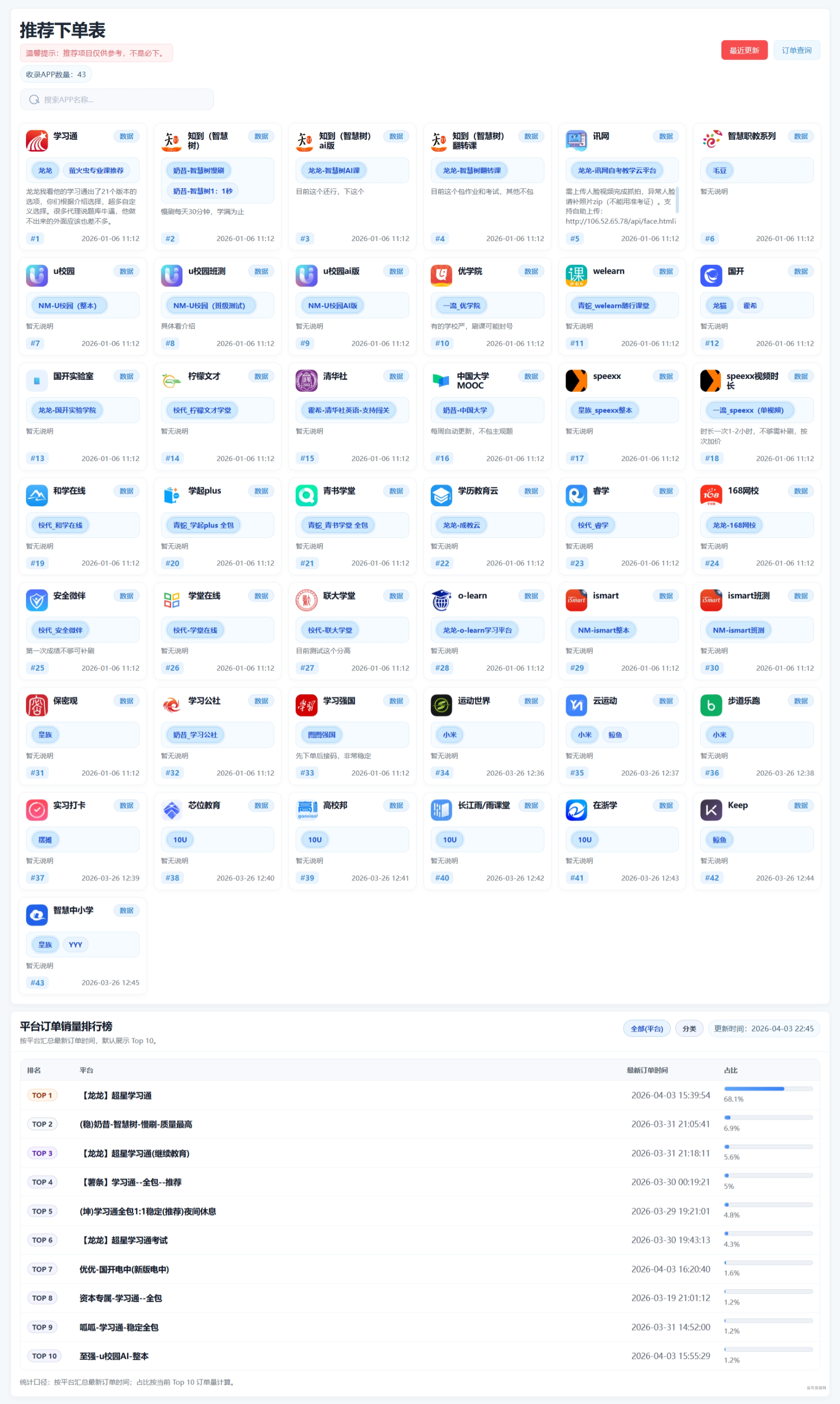Click the 学习强国 app icon

click(x=306, y=705)
